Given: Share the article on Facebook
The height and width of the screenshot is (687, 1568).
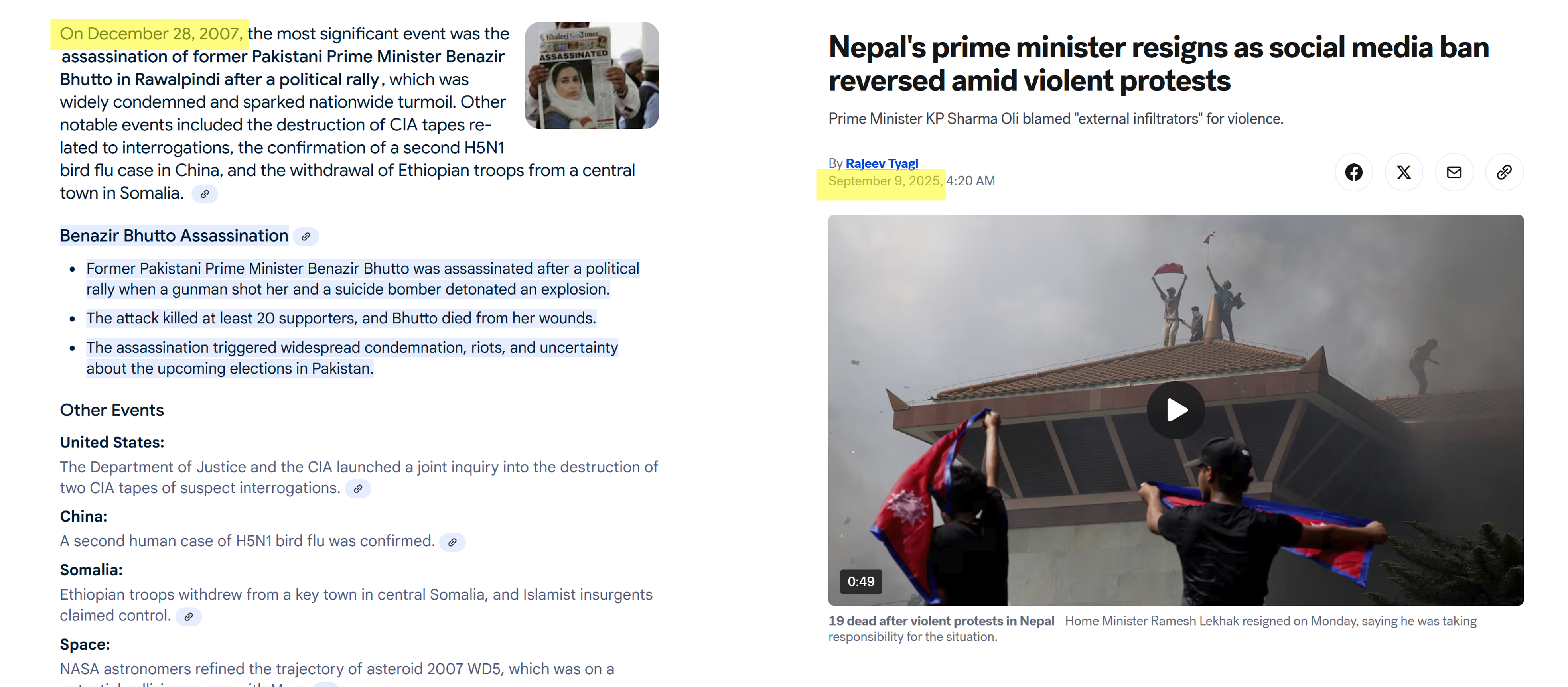Looking at the screenshot, I should [x=1354, y=172].
